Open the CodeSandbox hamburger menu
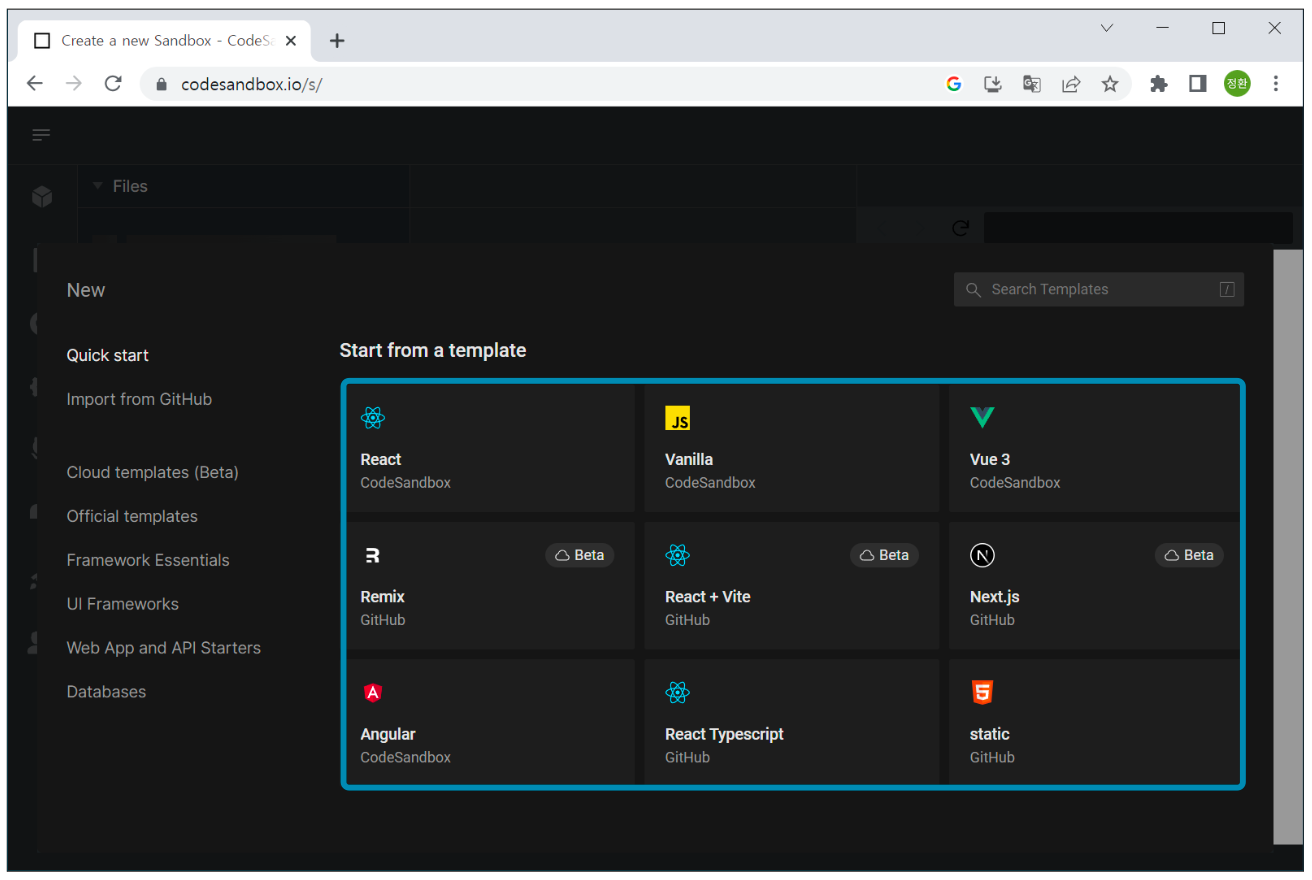The width and height of the screenshot is (1312, 880). 41,135
